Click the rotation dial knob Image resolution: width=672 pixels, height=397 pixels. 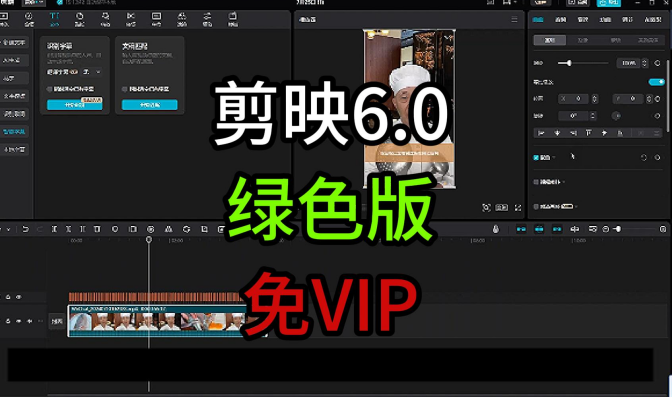tap(616, 116)
